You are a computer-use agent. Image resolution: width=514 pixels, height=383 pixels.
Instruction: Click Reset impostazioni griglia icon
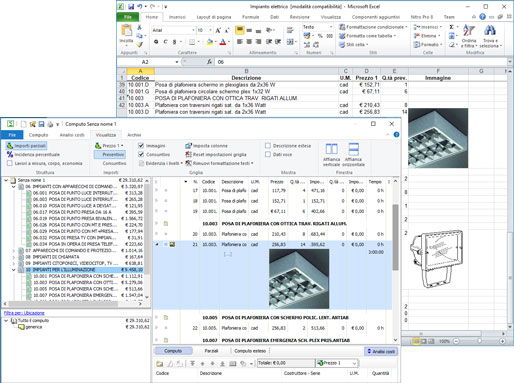(188, 155)
